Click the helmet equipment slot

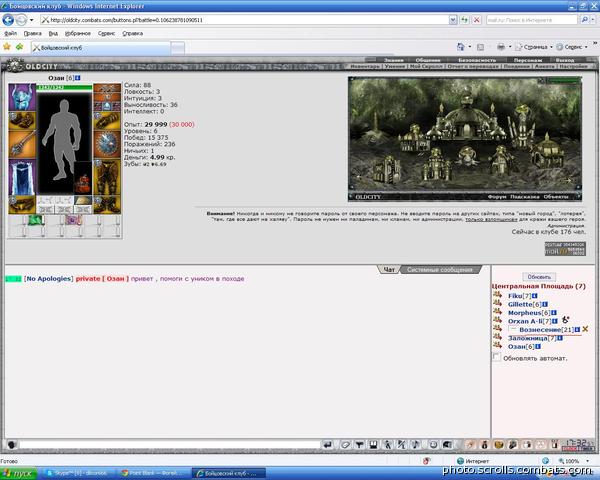coord(22,97)
